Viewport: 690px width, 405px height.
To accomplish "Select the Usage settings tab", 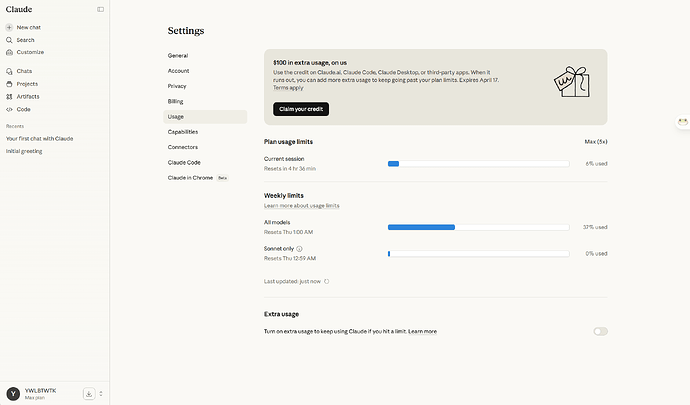I will point(205,117).
